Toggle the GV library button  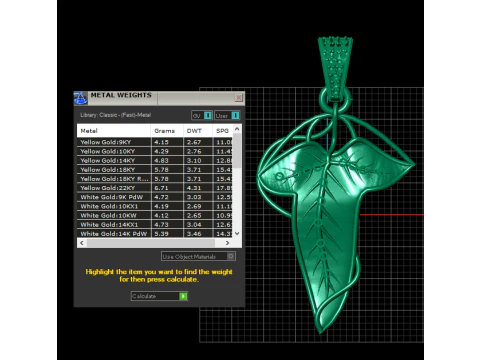pos(202,115)
